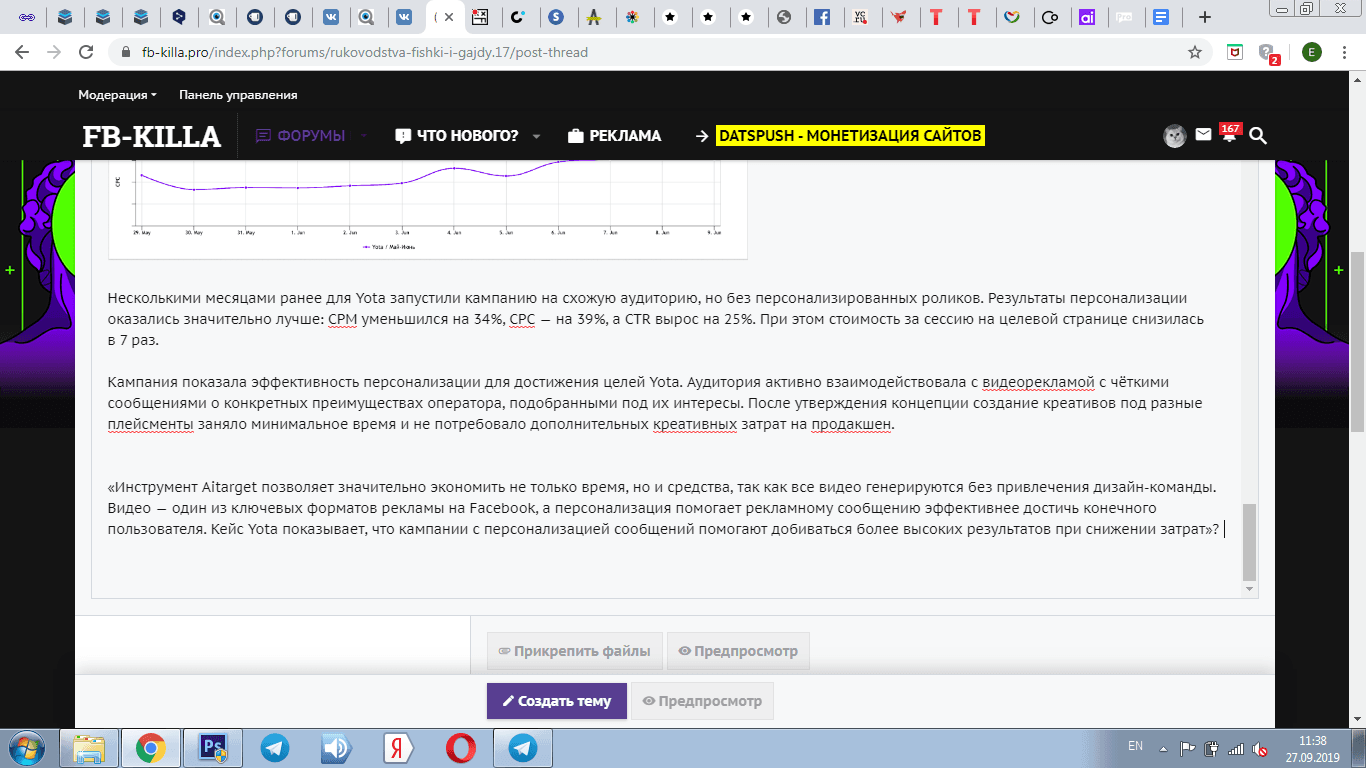Click the editor scrollbar down arrow
The height and width of the screenshot is (768, 1366).
1249,590
